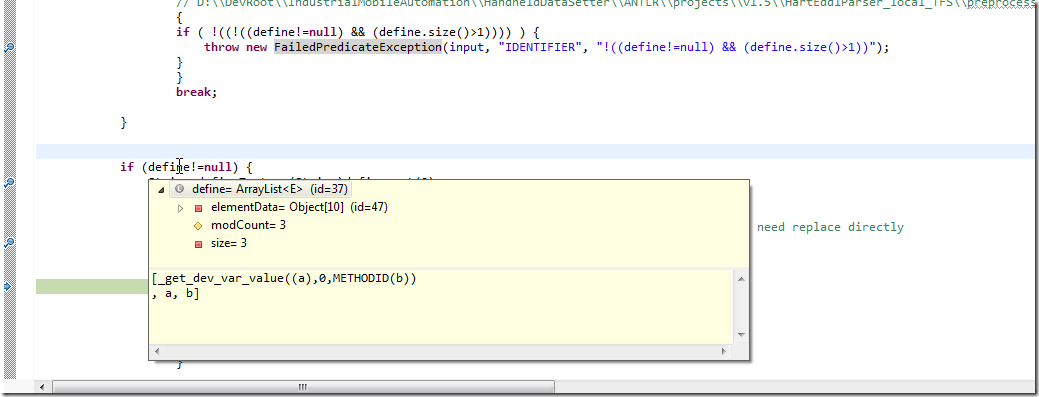This screenshot has width=1039, height=397.
Task: Click the 'if (define!=null) {' line
Action: [x=186, y=167]
